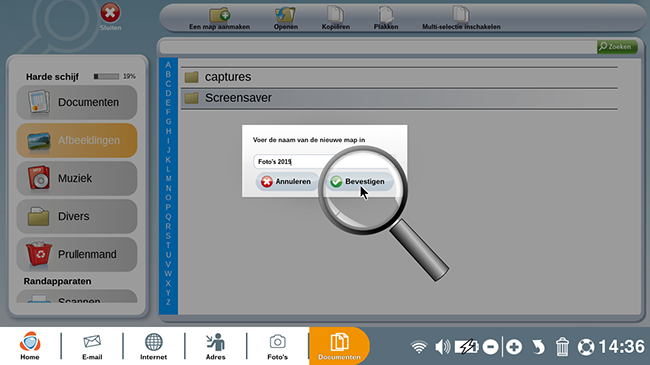The width and height of the screenshot is (650, 365).
Task: Create a new folder with Een map aanmaken
Action: tap(220, 19)
